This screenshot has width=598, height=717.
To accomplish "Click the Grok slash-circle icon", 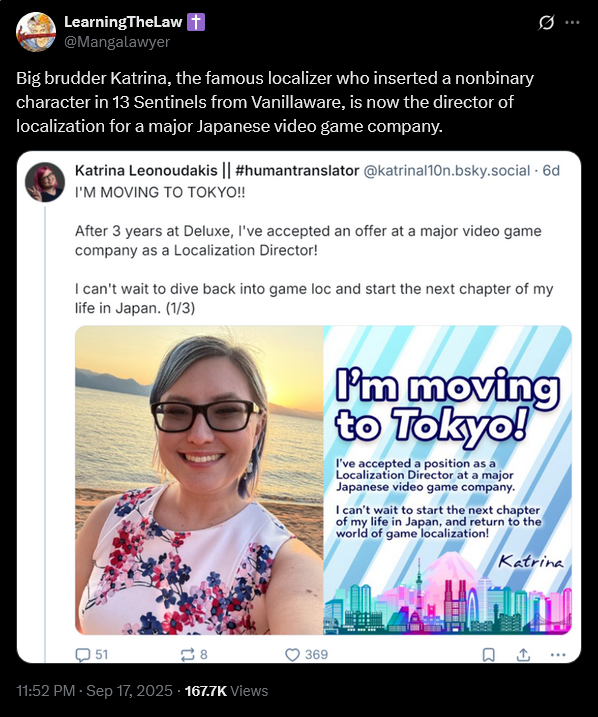I will click(x=546, y=22).
